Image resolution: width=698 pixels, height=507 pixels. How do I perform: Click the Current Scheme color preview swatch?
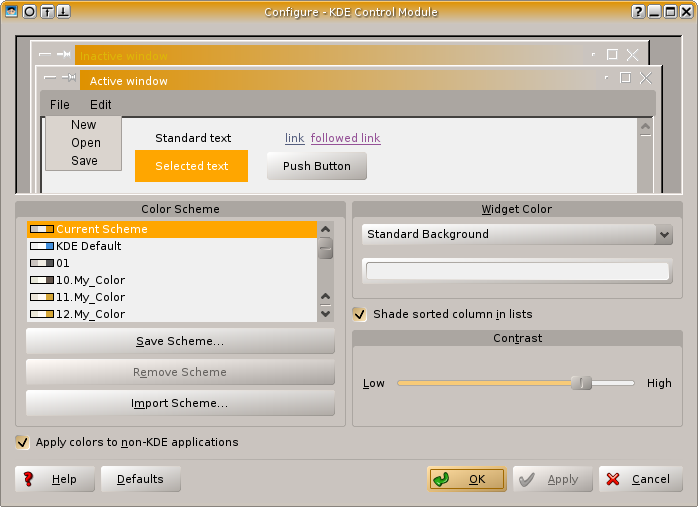42,229
